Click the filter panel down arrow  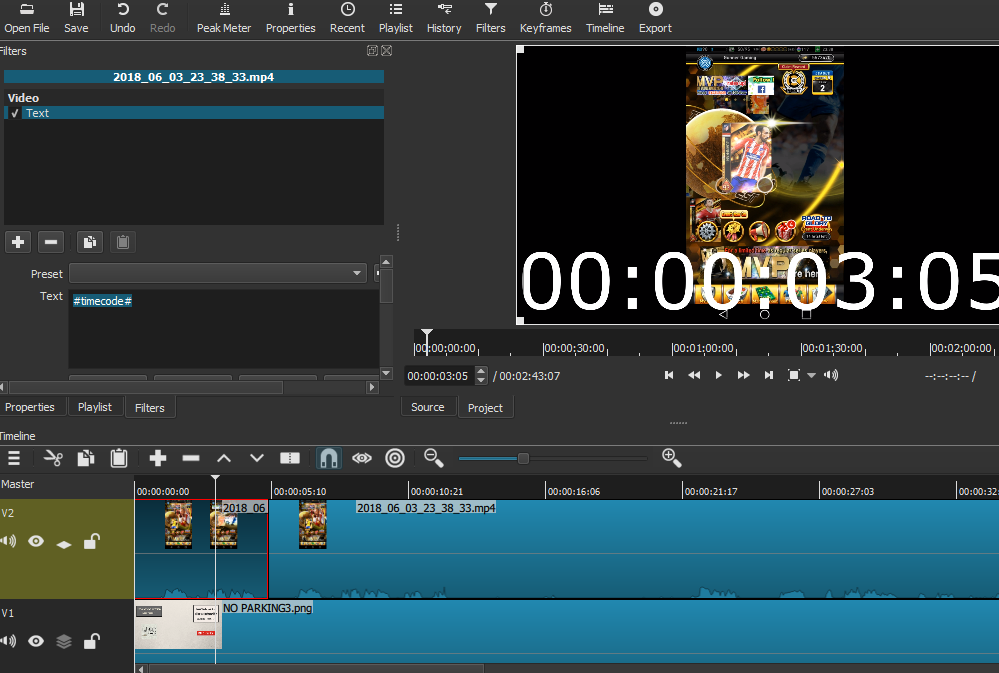click(386, 373)
